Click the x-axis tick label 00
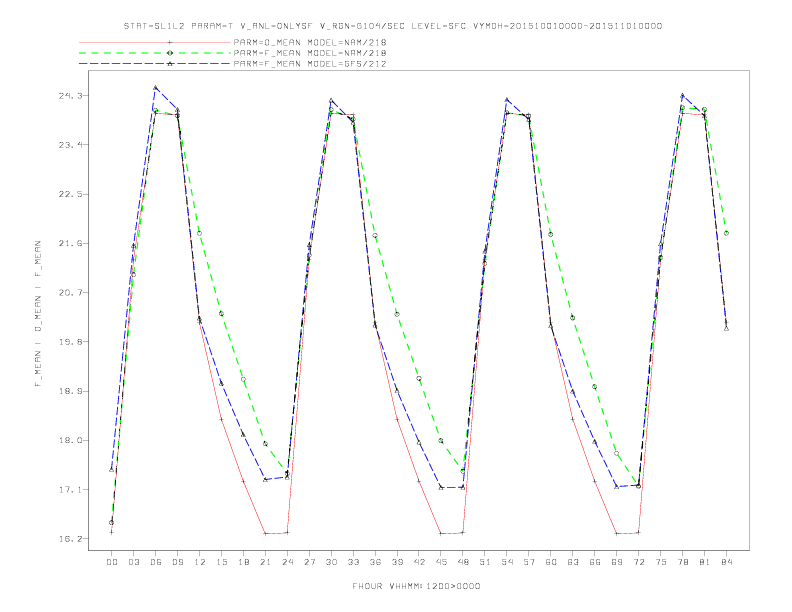 112,562
